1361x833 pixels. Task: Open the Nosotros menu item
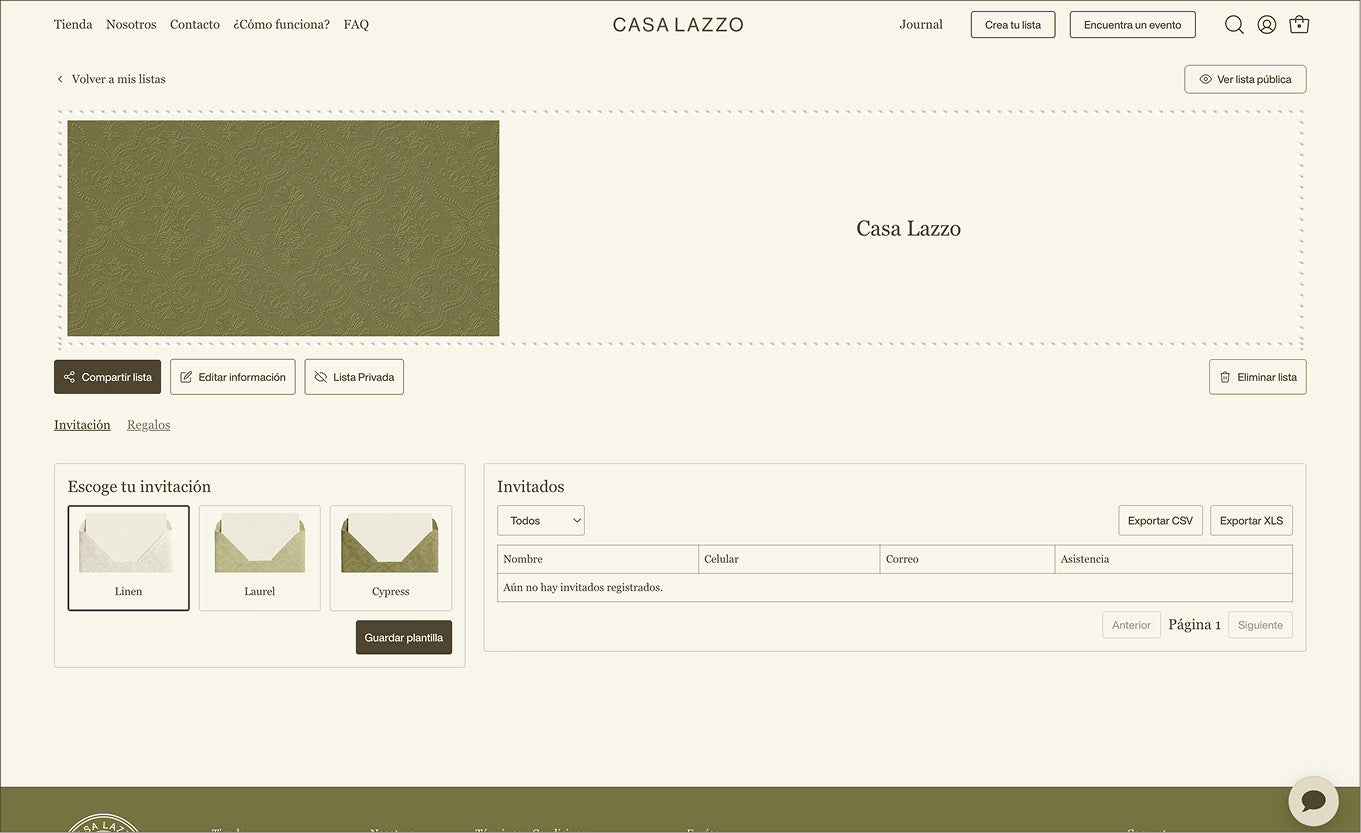coord(131,24)
